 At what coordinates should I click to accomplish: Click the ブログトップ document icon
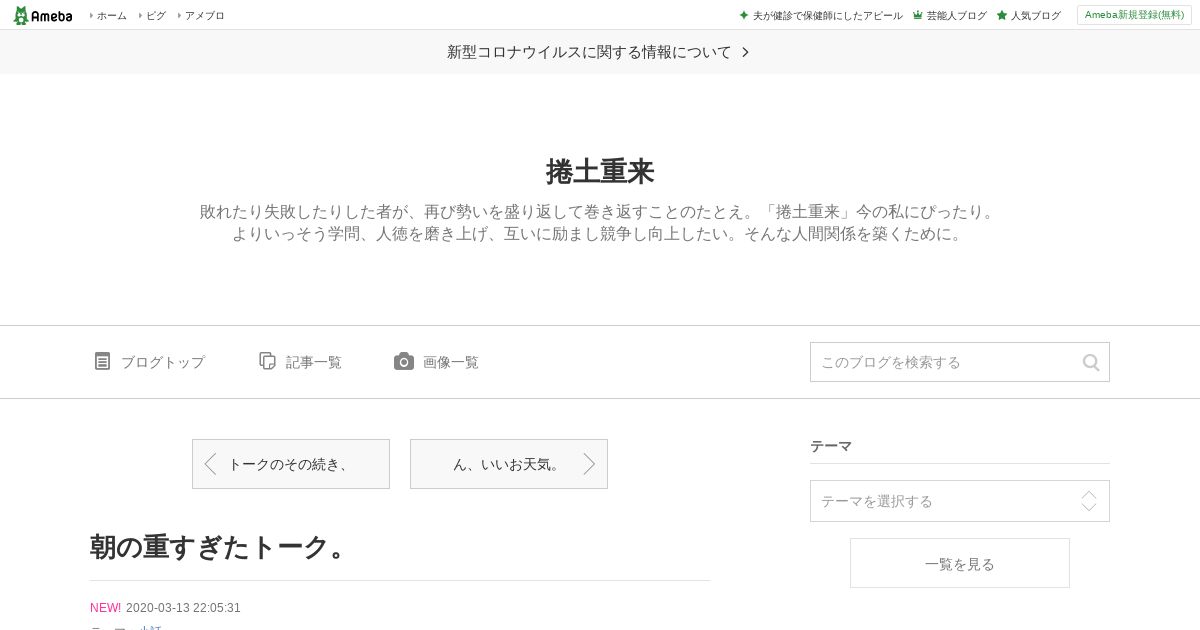click(102, 361)
